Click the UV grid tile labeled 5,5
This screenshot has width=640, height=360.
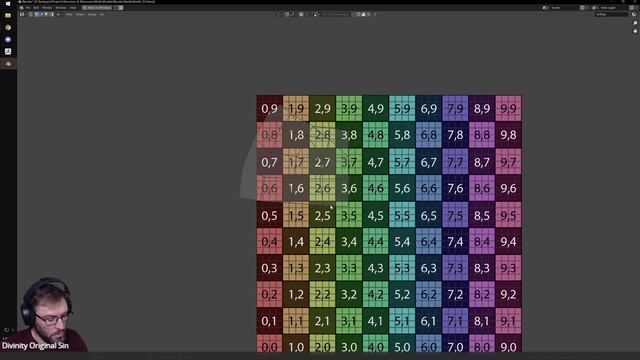(x=402, y=215)
